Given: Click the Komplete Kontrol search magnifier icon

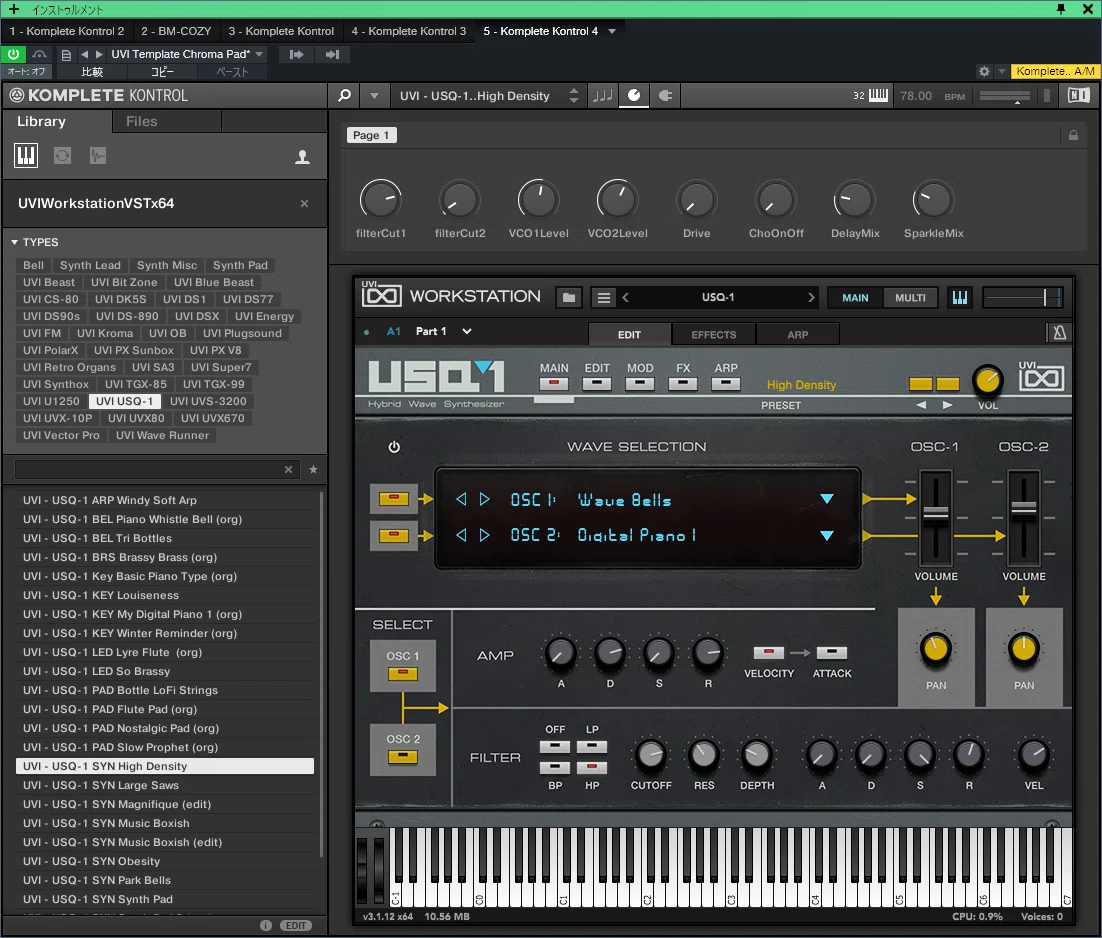Looking at the screenshot, I should (344, 96).
